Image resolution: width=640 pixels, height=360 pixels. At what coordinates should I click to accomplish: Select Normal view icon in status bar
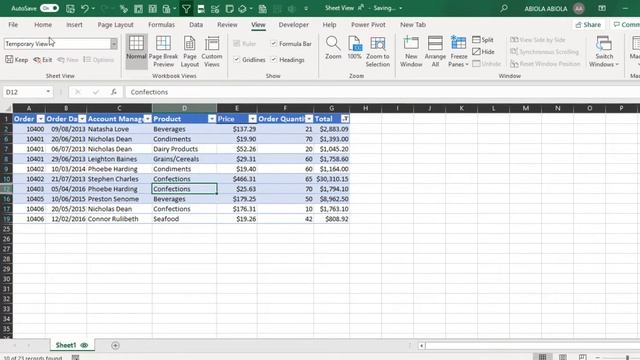[542, 357]
